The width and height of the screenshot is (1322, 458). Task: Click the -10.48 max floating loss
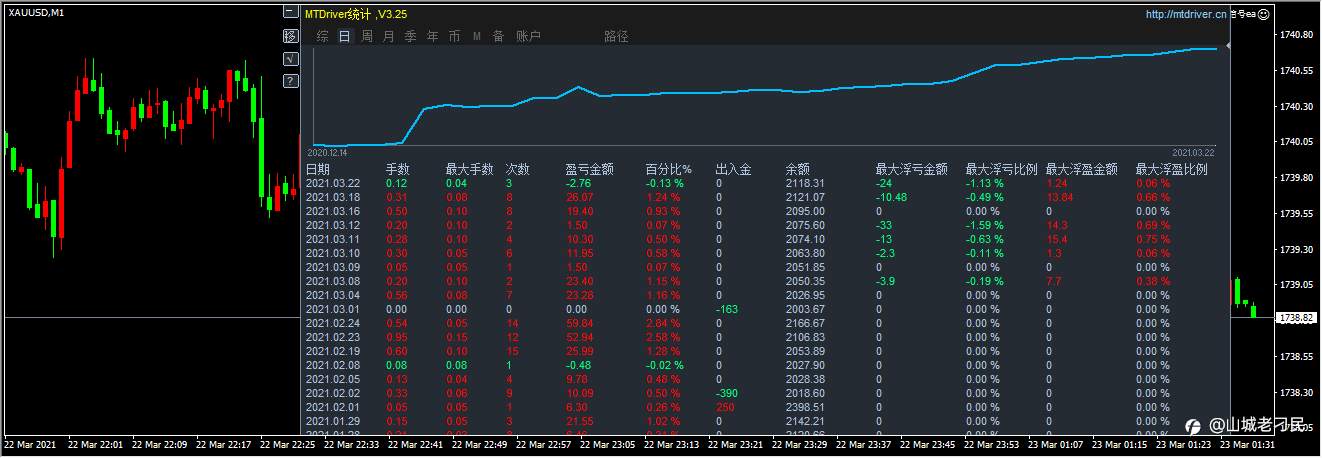(x=891, y=197)
